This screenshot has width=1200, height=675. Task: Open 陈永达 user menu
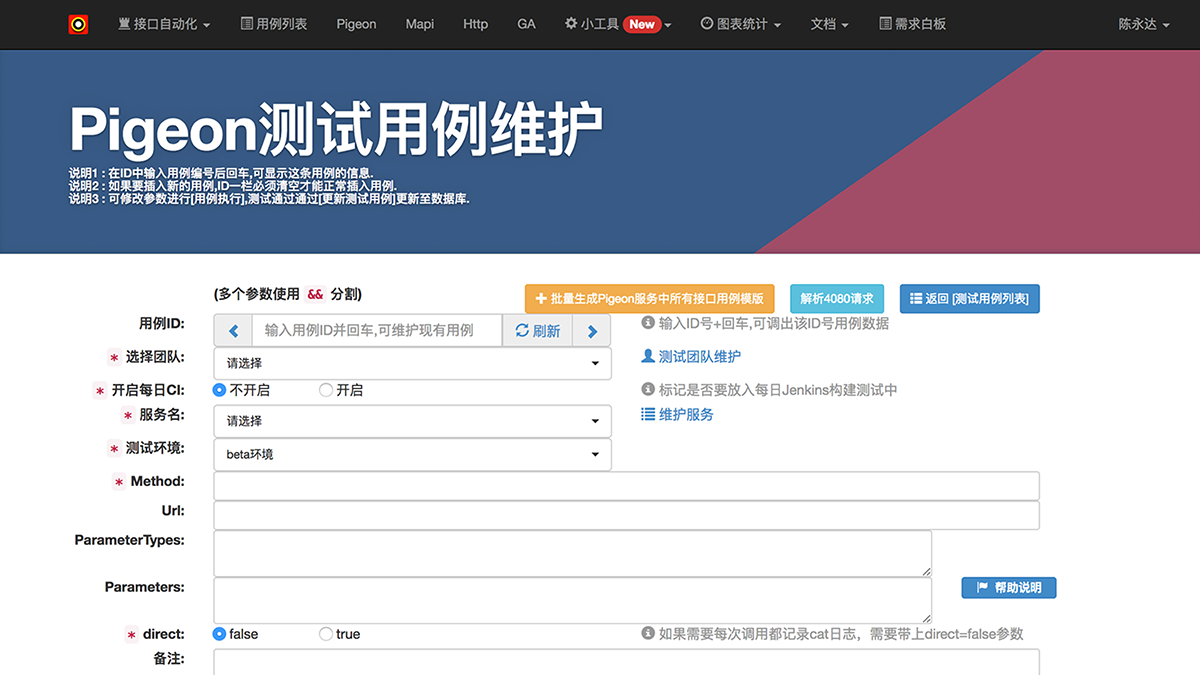(1144, 24)
